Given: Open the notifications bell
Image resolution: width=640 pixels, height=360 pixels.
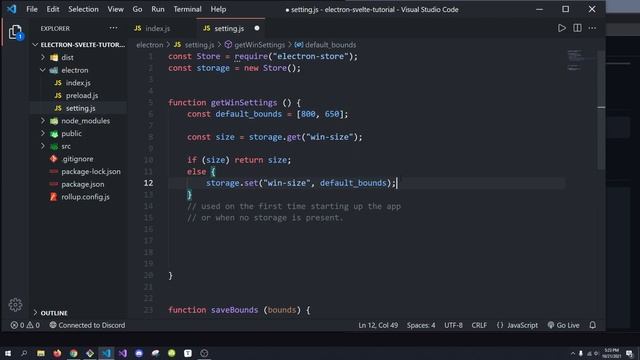Looking at the screenshot, I should (x=593, y=325).
